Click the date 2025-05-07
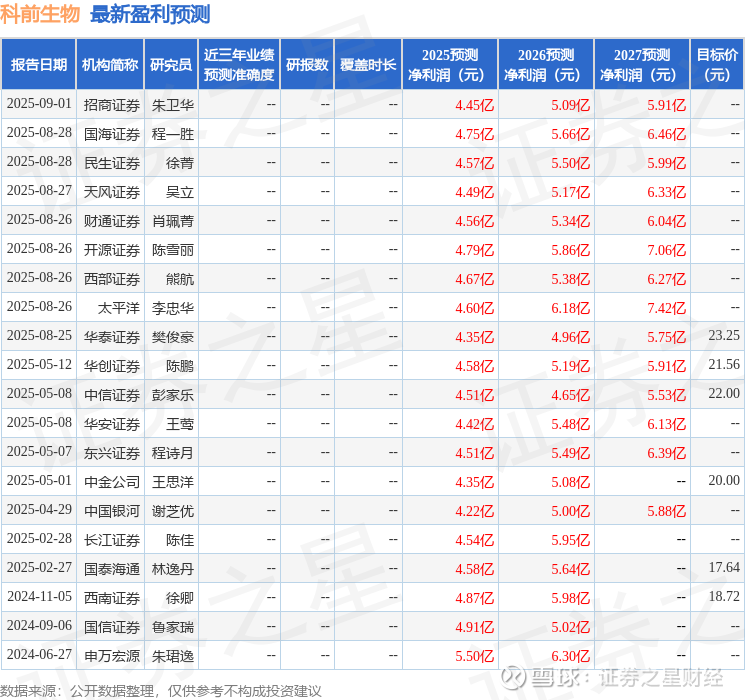The width and height of the screenshot is (745, 700). tap(39, 451)
